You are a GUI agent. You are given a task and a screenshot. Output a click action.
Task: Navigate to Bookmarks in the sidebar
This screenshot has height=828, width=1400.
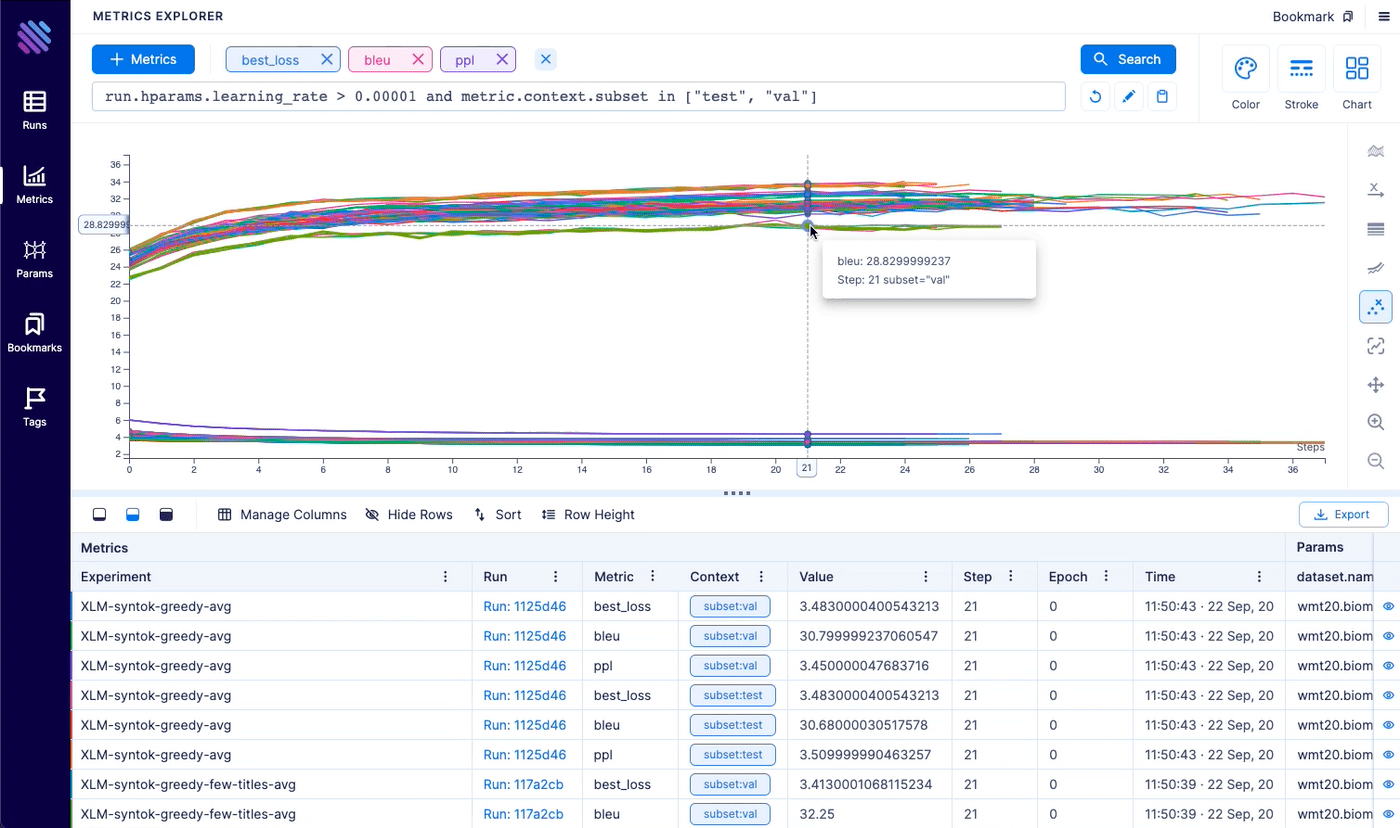pos(34,332)
